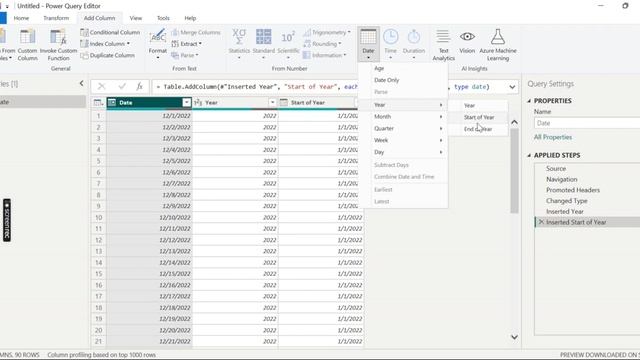The height and width of the screenshot is (360, 640).
Task: Open Azure Machine Learning
Action: pyautogui.click(x=498, y=45)
